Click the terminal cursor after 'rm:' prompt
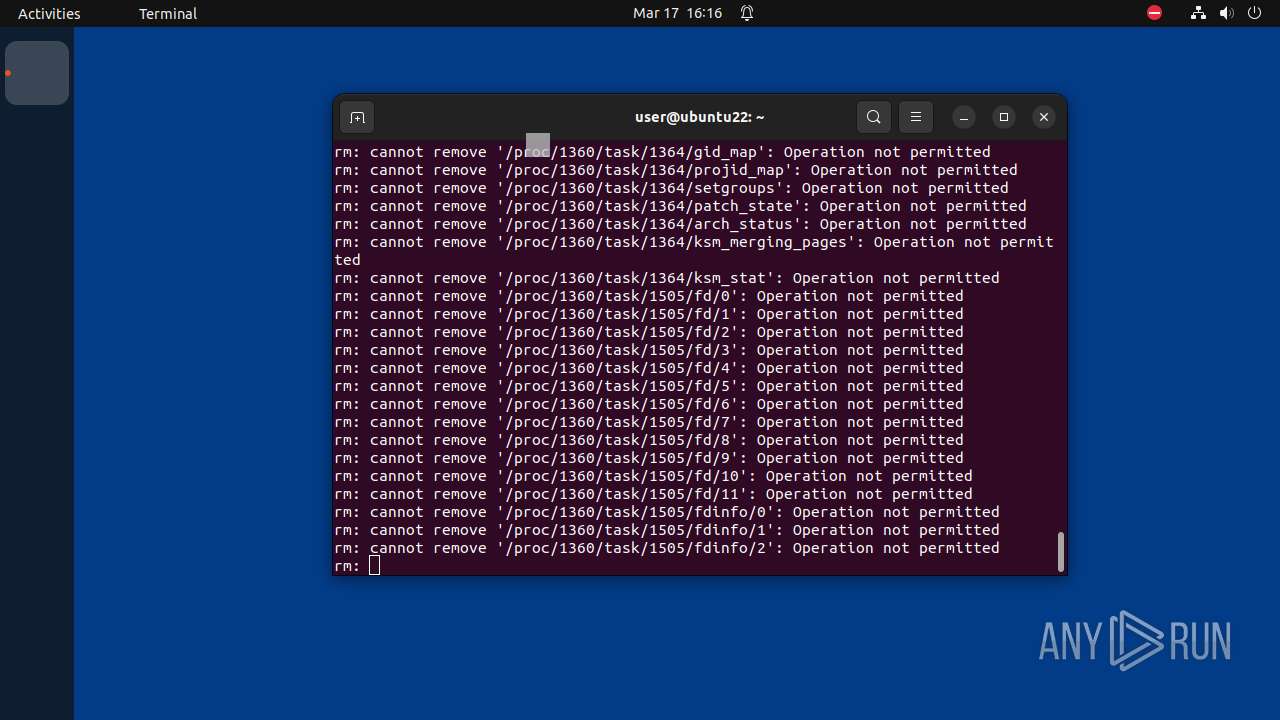Viewport: 1280px width, 720px height. pos(375,566)
